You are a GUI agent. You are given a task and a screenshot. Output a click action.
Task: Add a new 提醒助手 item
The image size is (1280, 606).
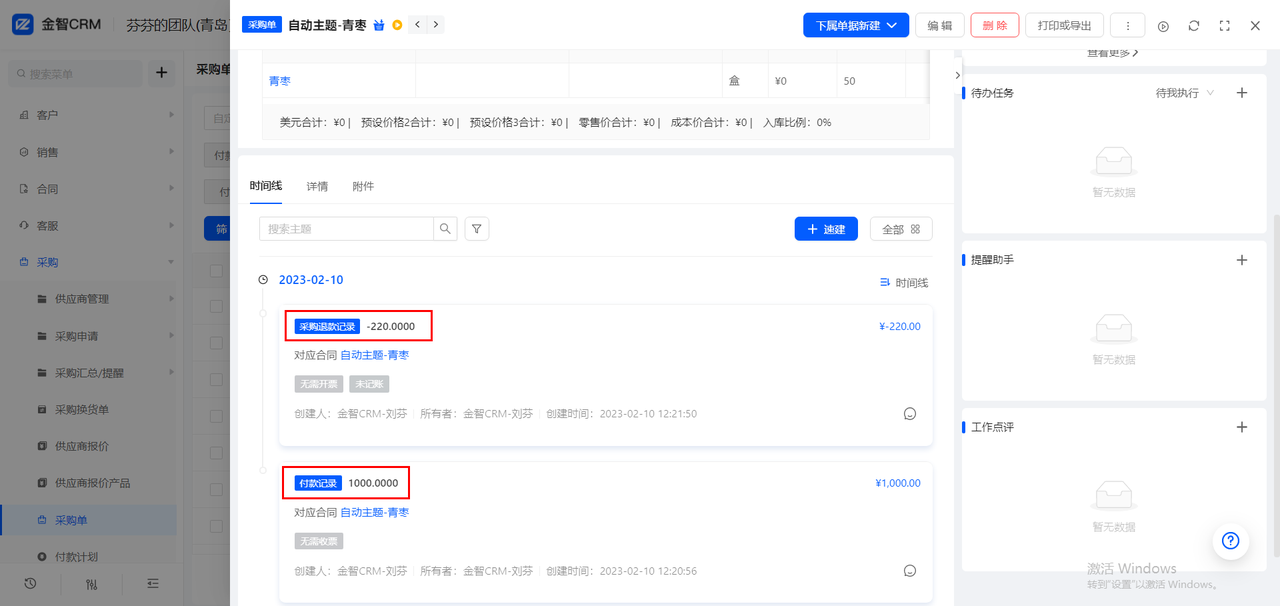(1242, 260)
